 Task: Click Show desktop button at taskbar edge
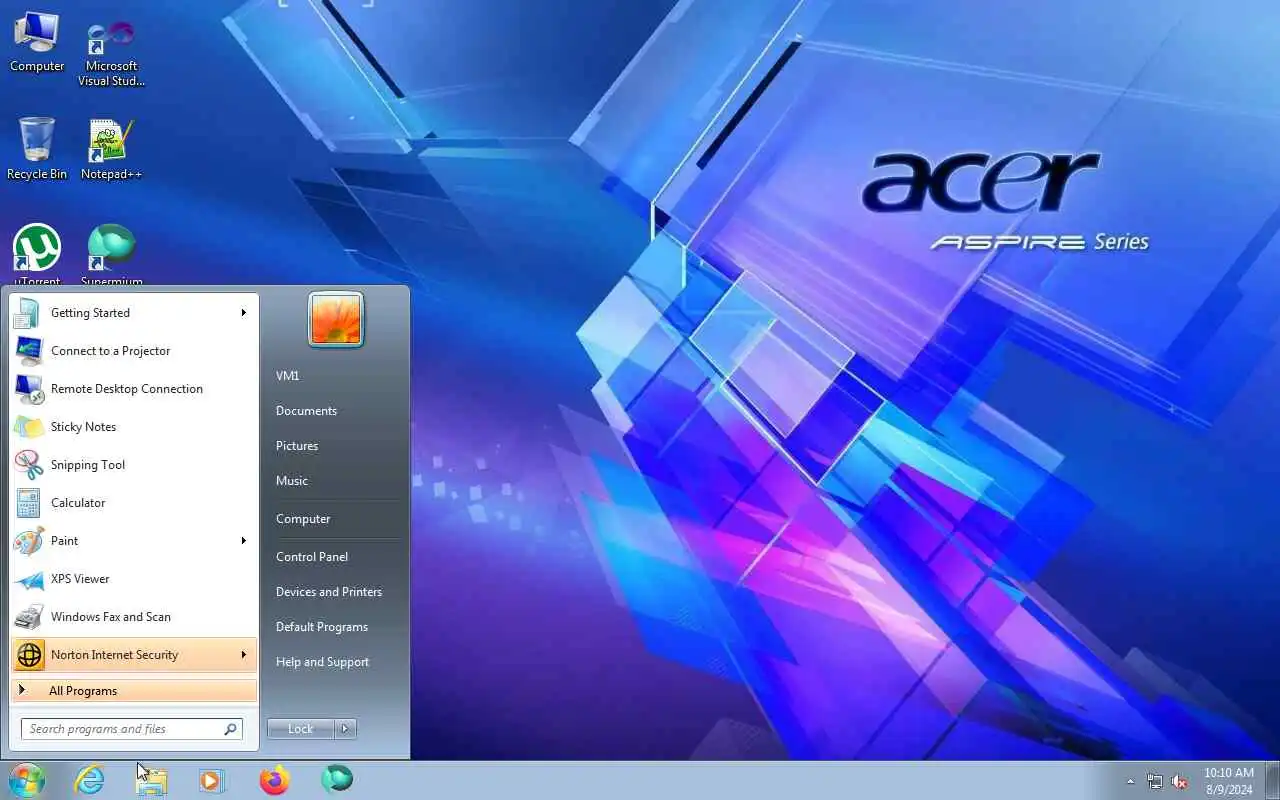(x=1272, y=781)
